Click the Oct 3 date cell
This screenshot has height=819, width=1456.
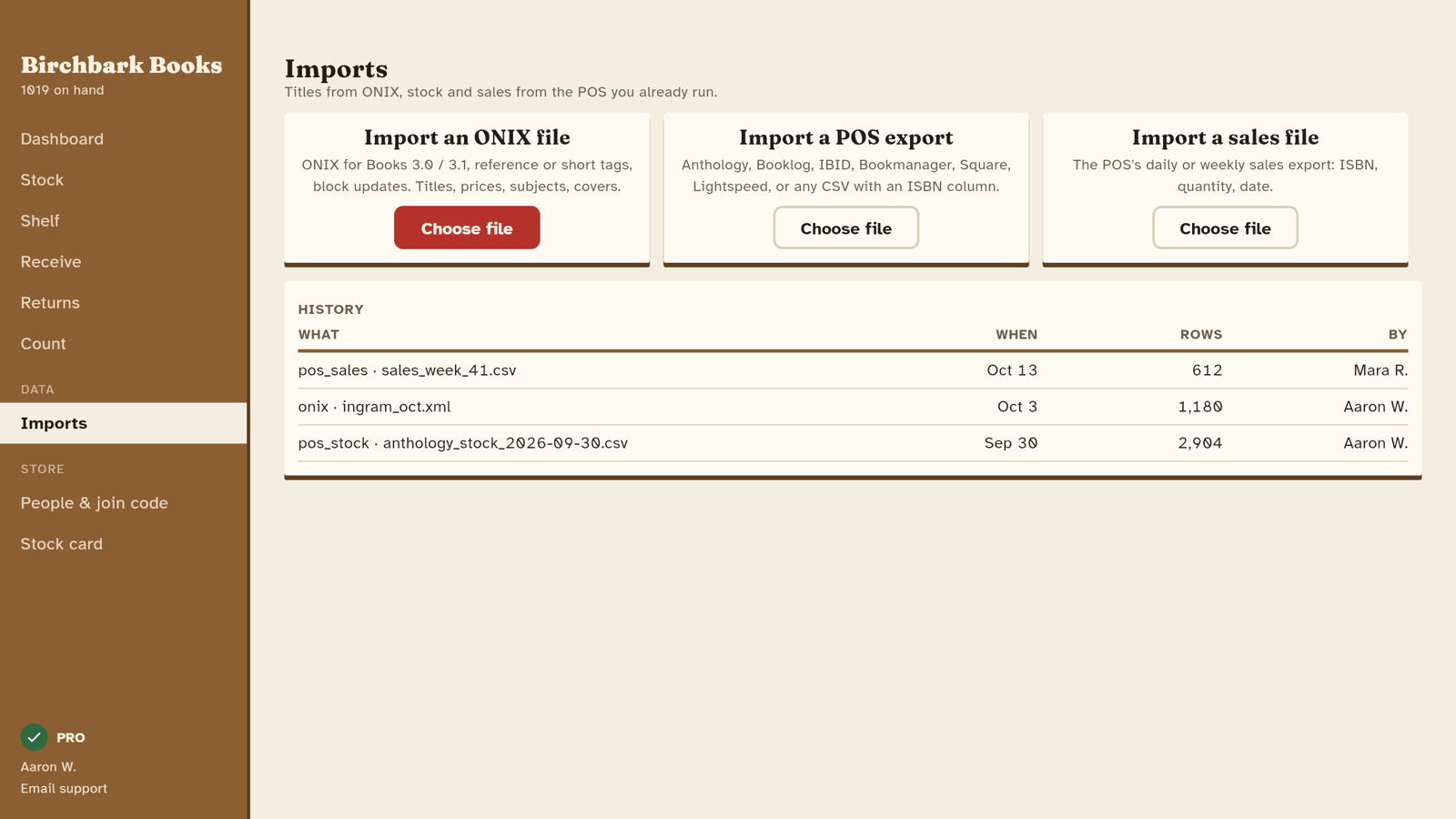click(1017, 407)
